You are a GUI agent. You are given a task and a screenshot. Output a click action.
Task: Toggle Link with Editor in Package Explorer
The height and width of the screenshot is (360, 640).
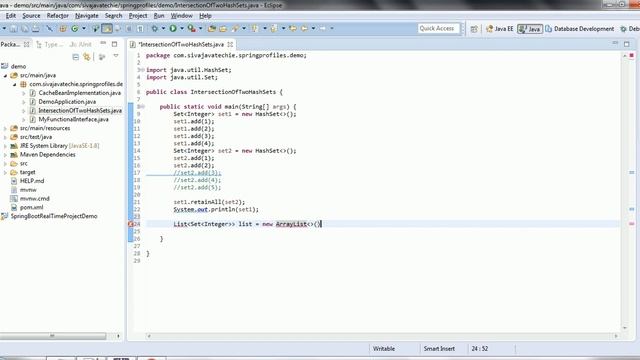tap(87, 57)
